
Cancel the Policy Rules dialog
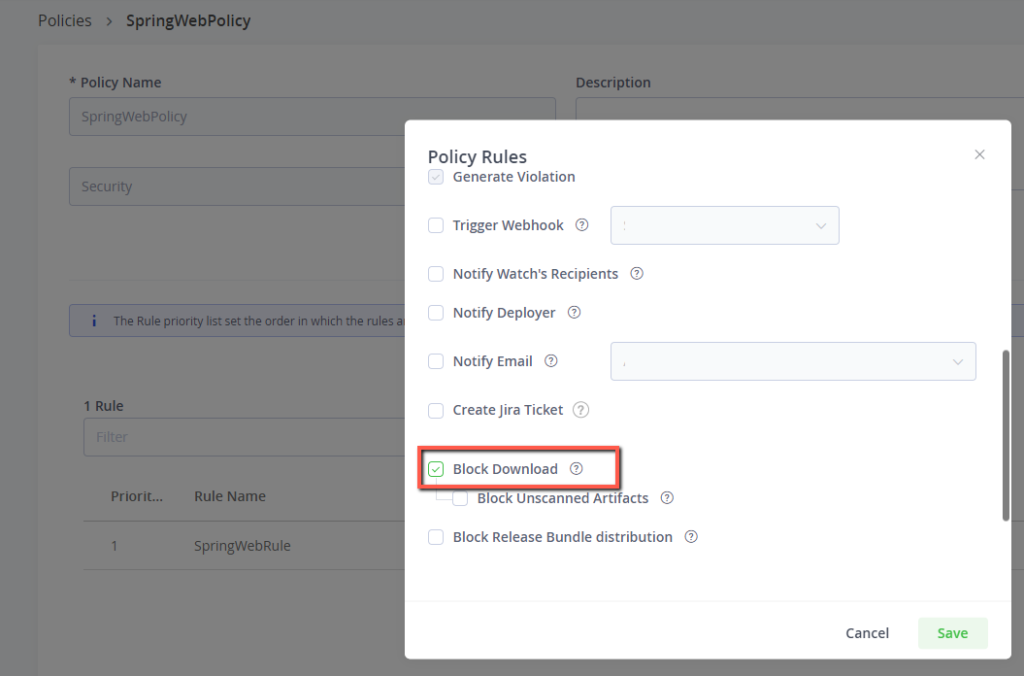click(x=867, y=633)
